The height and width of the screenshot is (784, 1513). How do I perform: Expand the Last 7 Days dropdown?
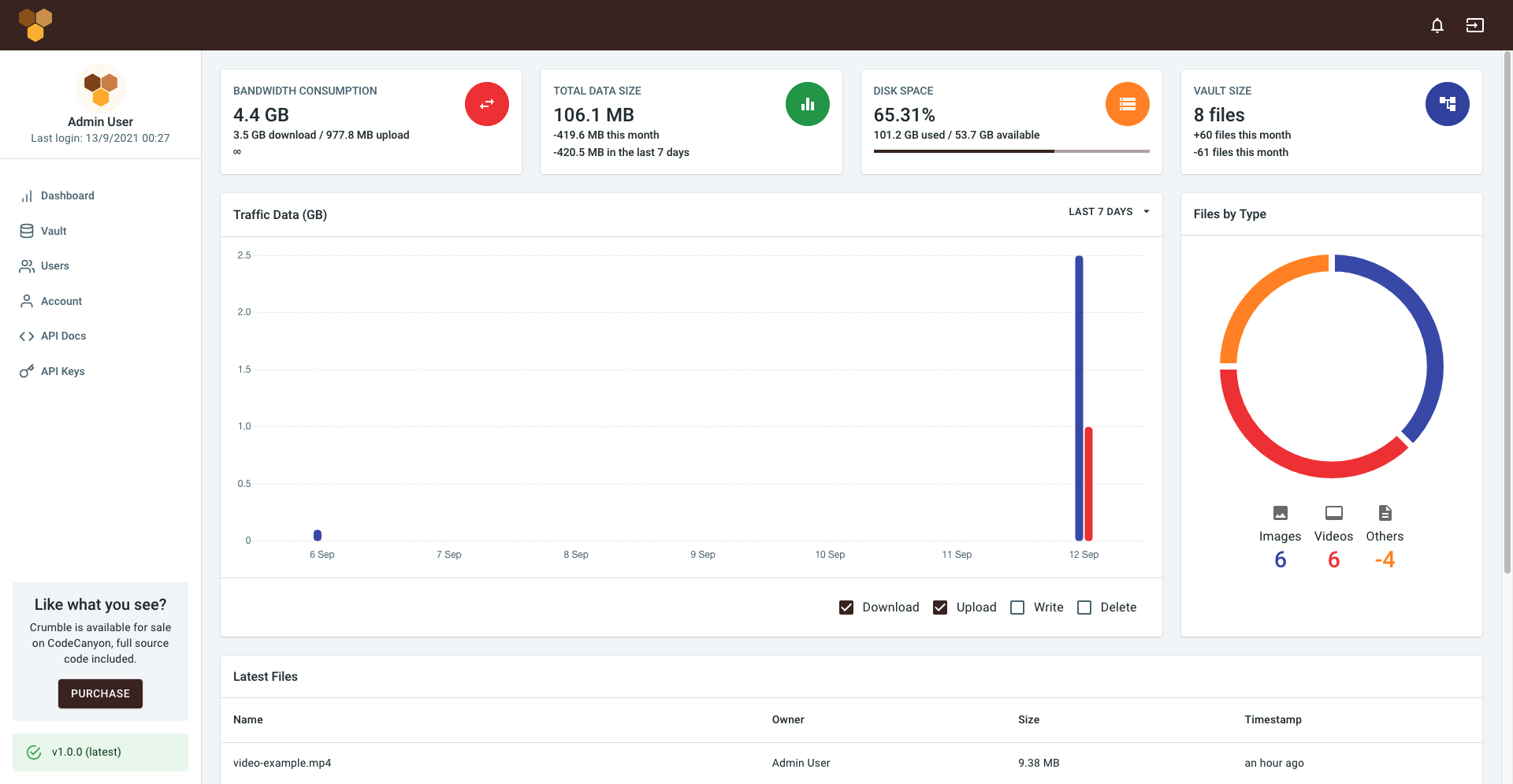tap(1109, 212)
